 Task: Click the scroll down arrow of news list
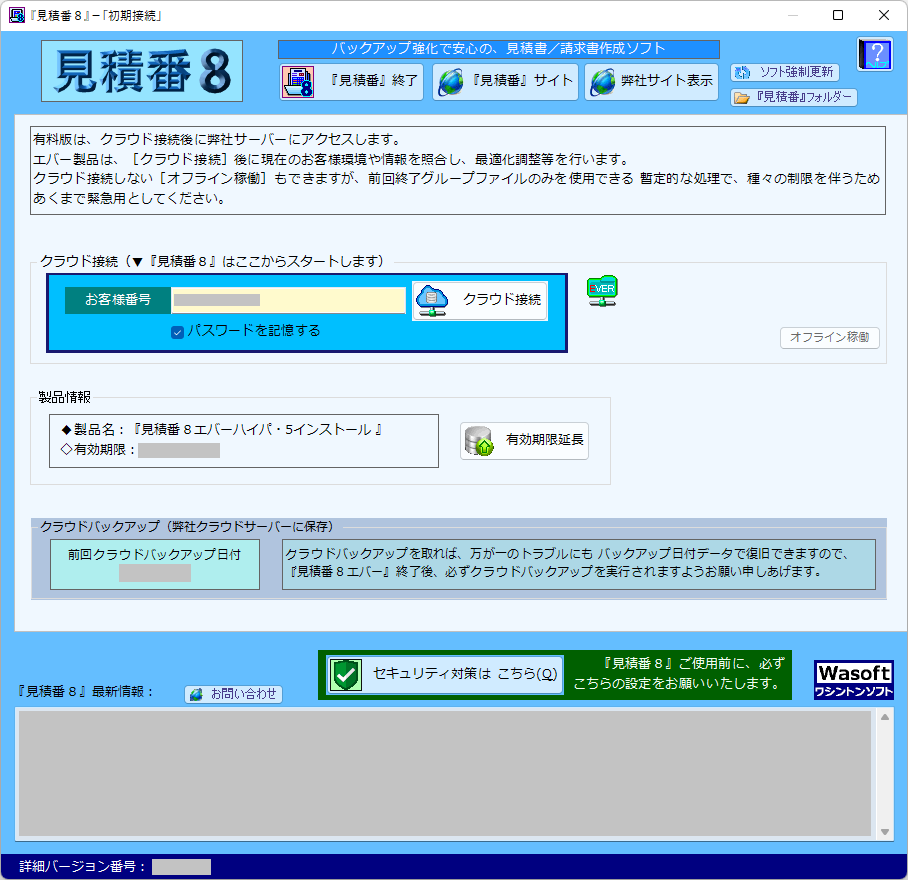[x=885, y=832]
